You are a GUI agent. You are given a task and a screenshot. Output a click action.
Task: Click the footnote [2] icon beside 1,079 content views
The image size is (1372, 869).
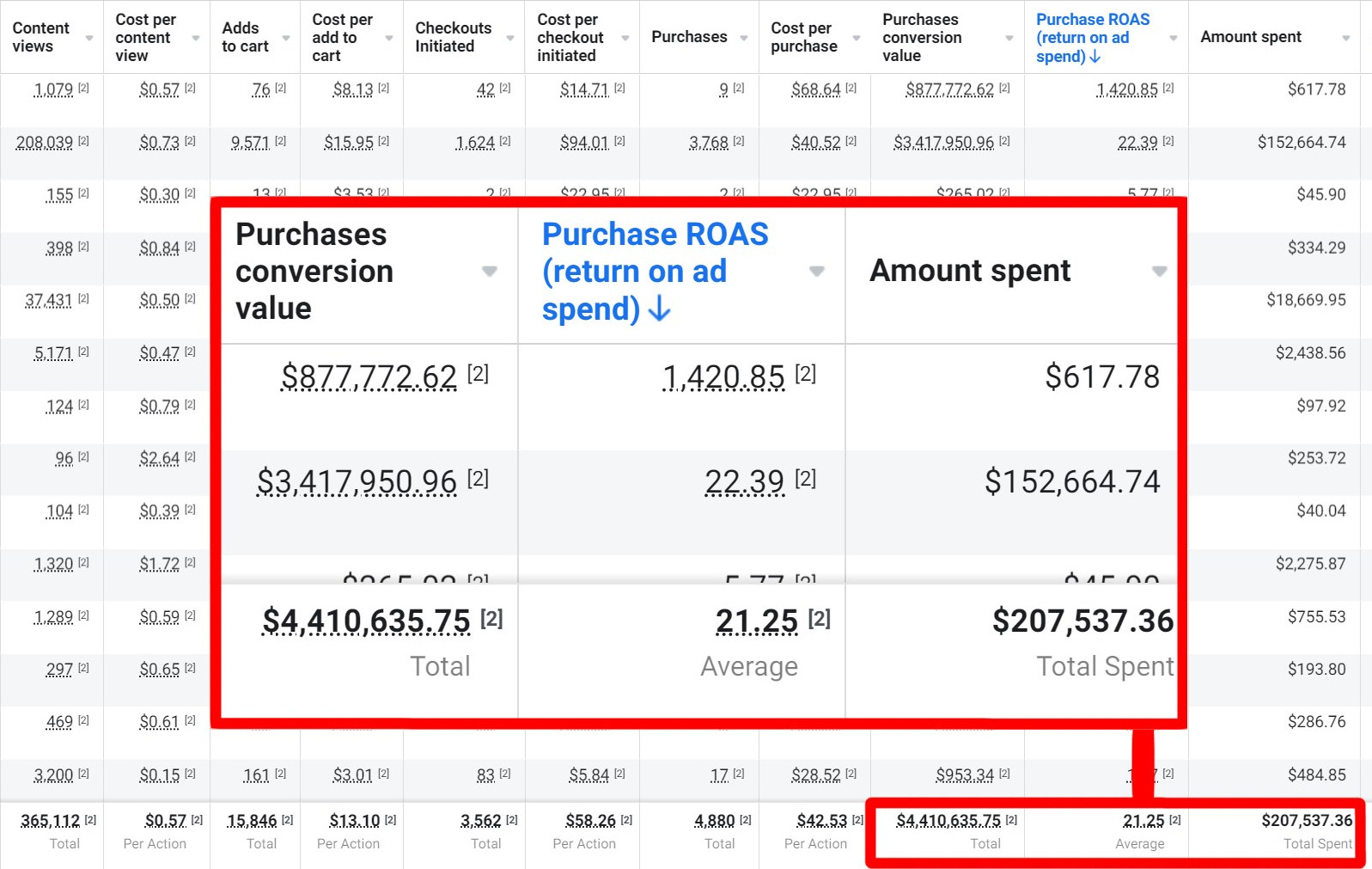click(x=83, y=88)
